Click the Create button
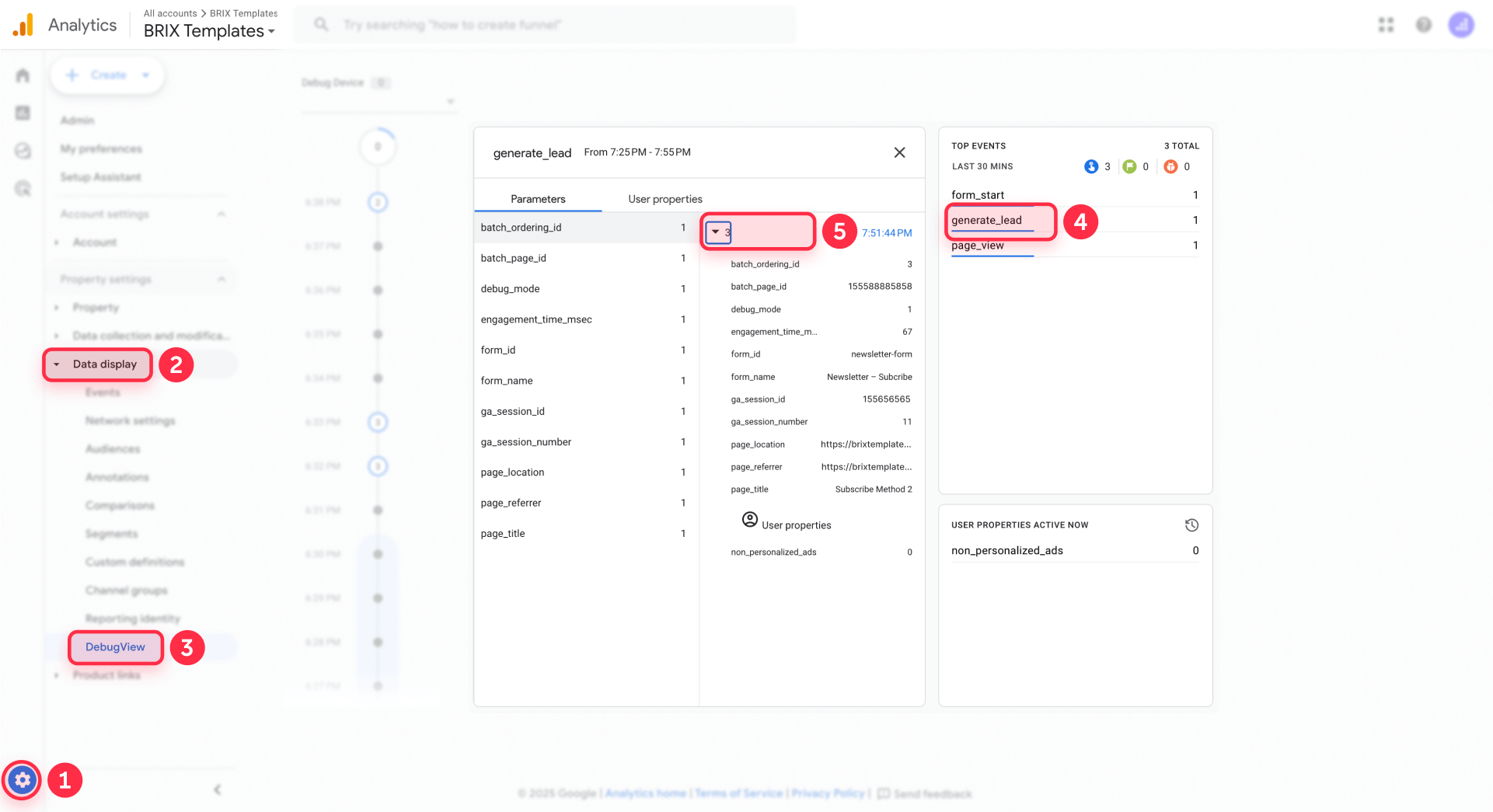1493x812 pixels. [107, 75]
